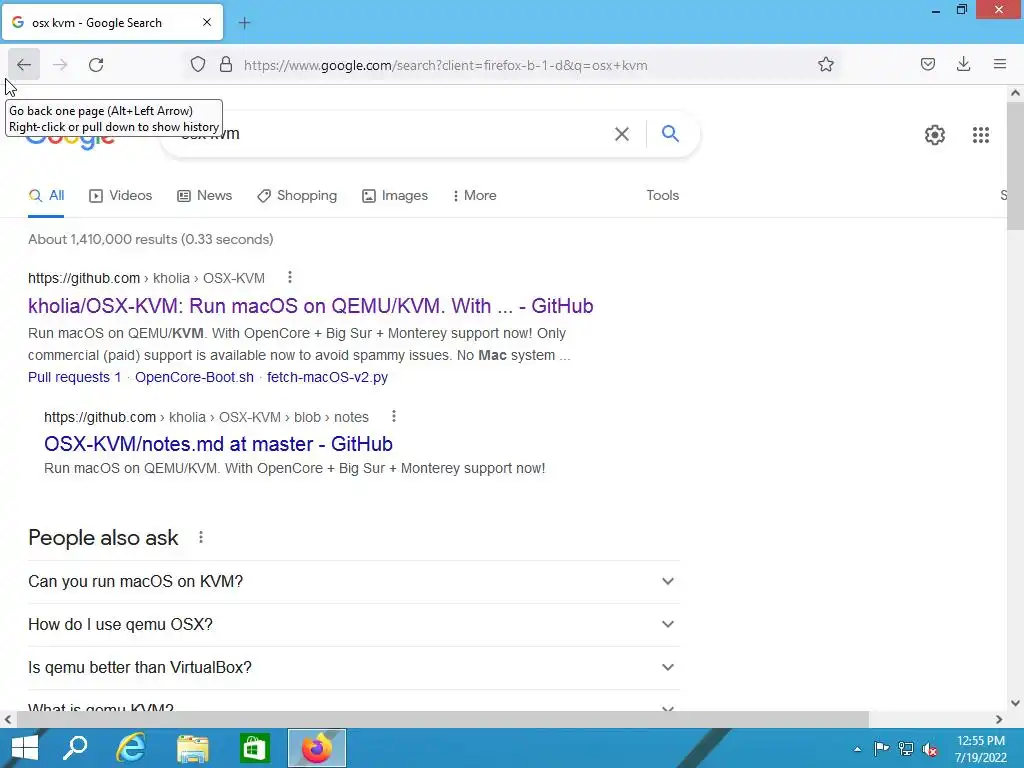Viewport: 1024px width, 768px height.
Task: Open kholia/OSX-KVM GitHub result
Action: pyautogui.click(x=310, y=306)
